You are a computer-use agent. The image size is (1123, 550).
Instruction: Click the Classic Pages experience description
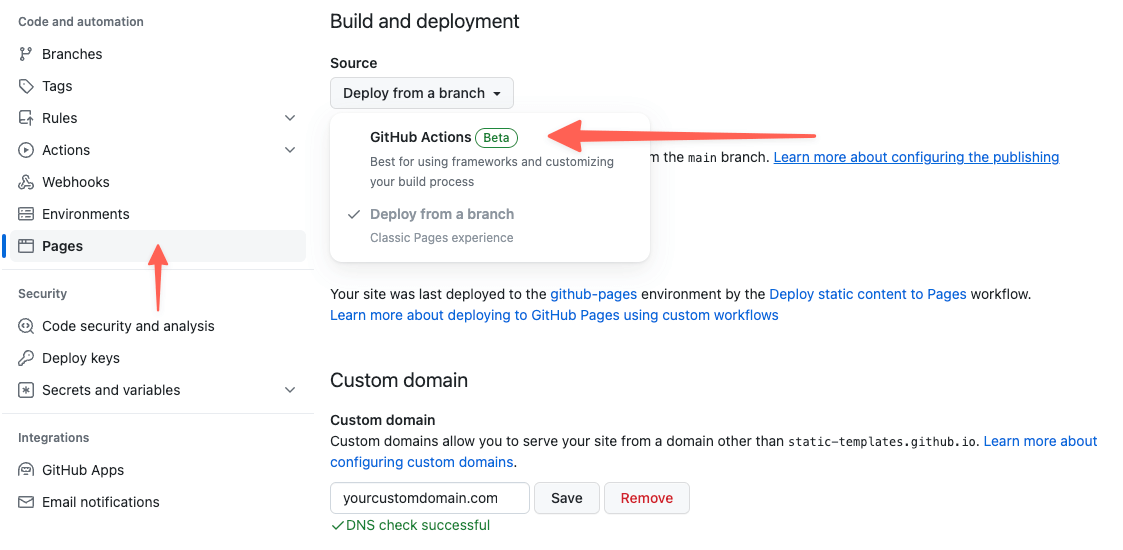(442, 238)
